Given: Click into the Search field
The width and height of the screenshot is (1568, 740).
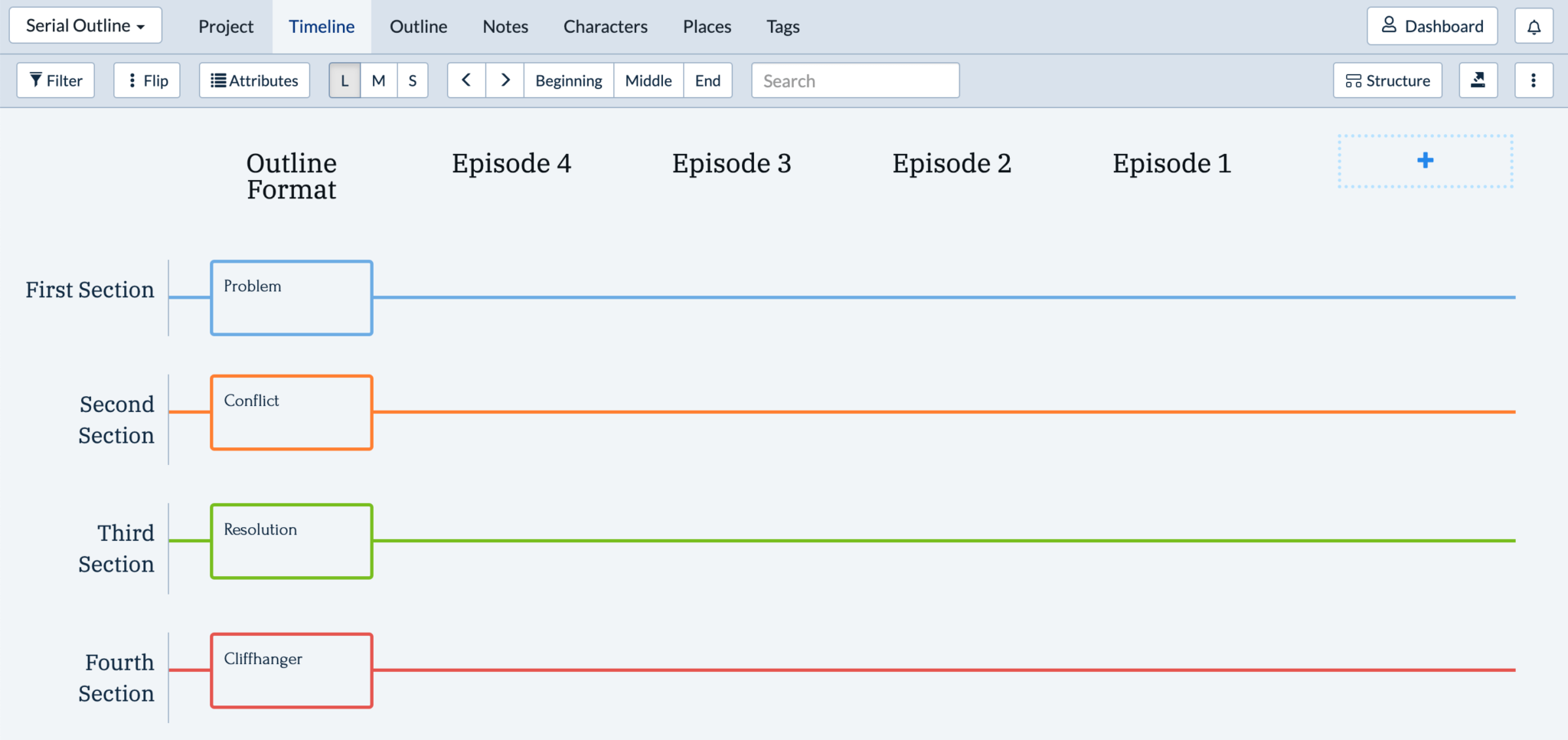Looking at the screenshot, I should click(855, 80).
